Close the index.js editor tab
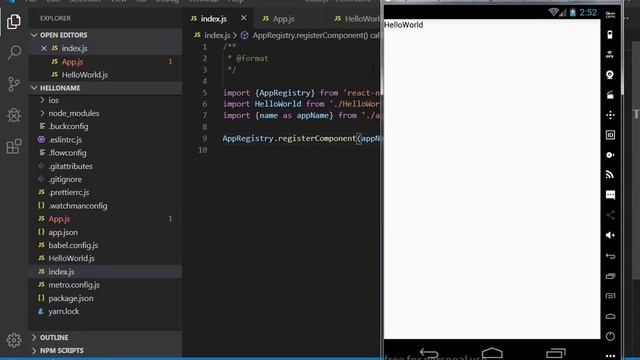640x360 pixels. [244, 18]
